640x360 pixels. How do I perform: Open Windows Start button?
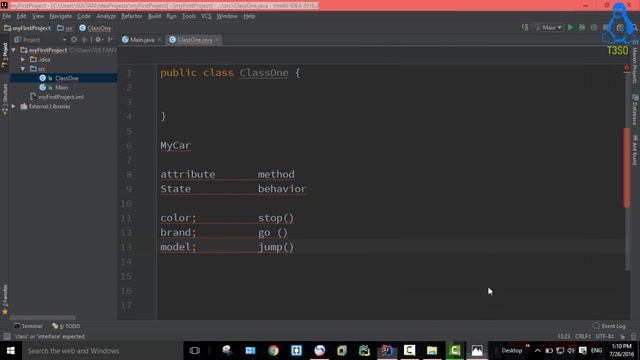pos(11,351)
